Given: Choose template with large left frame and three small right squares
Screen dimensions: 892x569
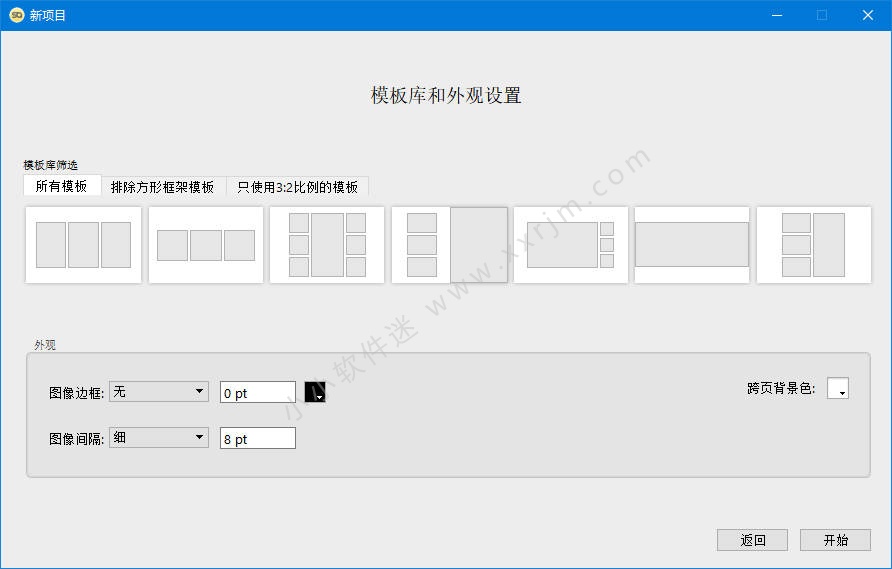Looking at the screenshot, I should [x=570, y=245].
